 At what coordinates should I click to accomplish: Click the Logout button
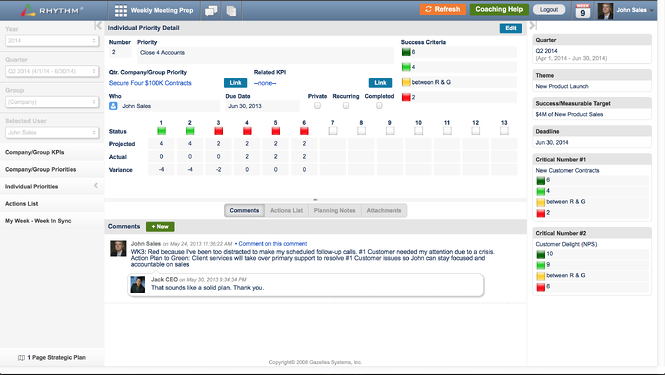pyautogui.click(x=549, y=9)
